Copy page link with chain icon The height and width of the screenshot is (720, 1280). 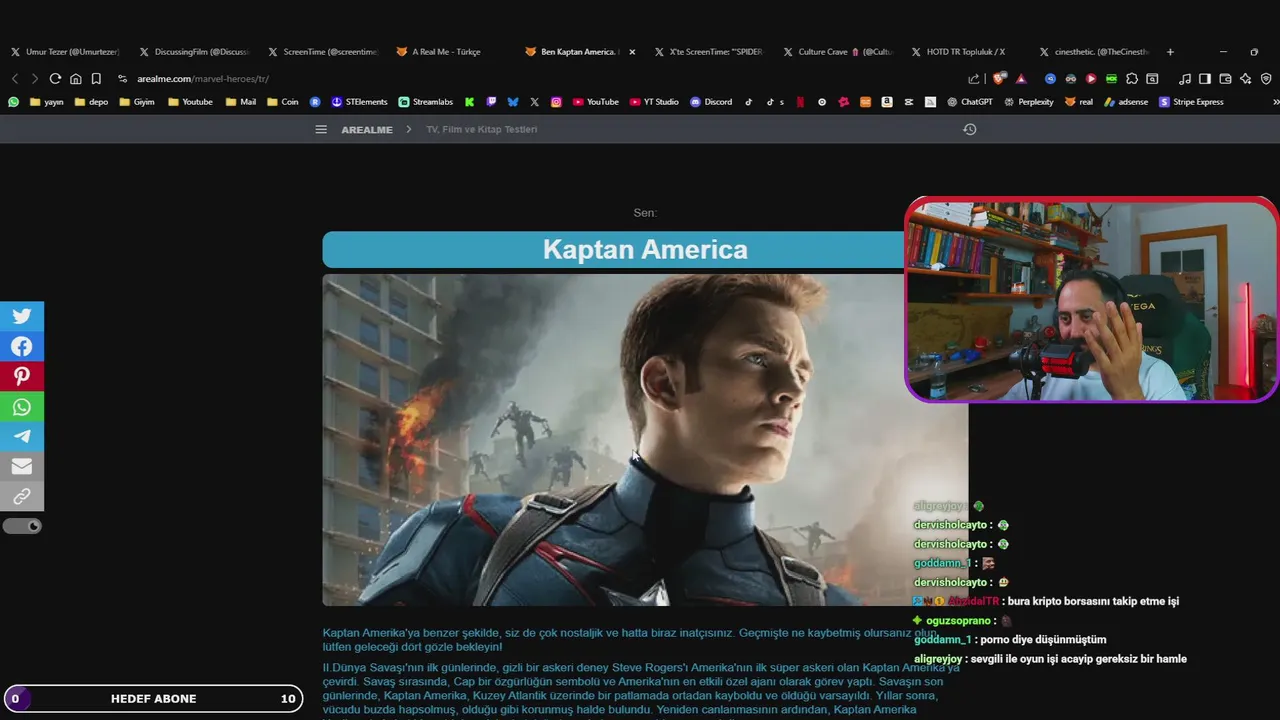pos(21,497)
